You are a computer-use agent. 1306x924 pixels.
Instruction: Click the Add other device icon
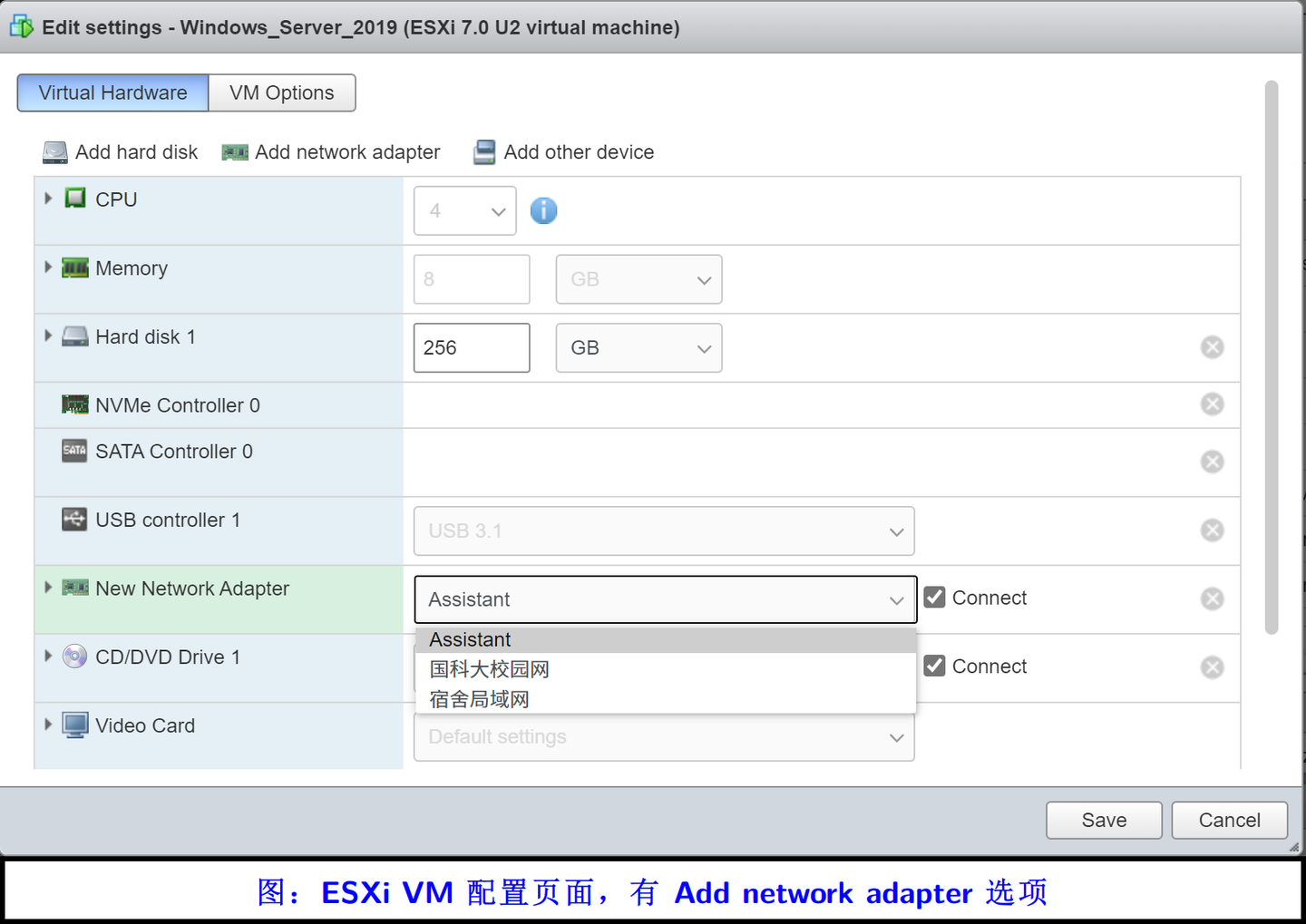483,151
